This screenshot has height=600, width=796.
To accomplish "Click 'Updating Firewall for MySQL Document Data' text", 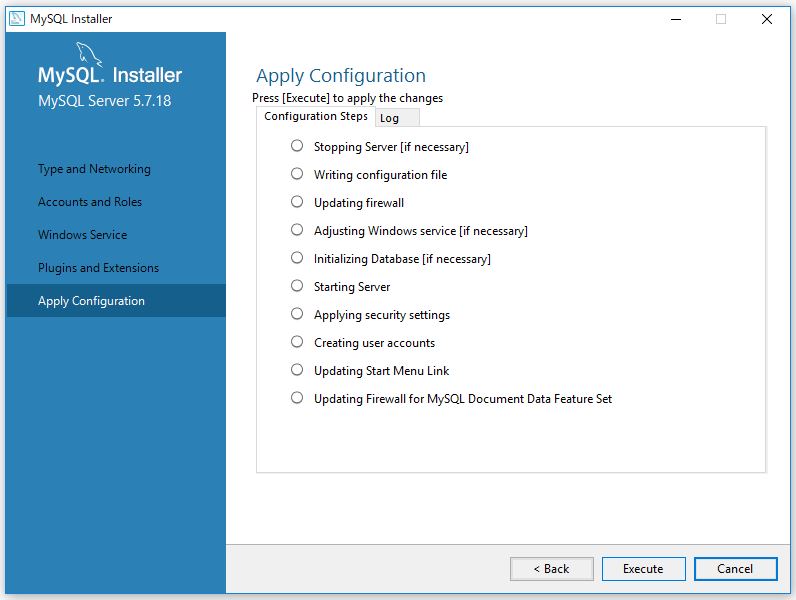I will click(x=462, y=398).
